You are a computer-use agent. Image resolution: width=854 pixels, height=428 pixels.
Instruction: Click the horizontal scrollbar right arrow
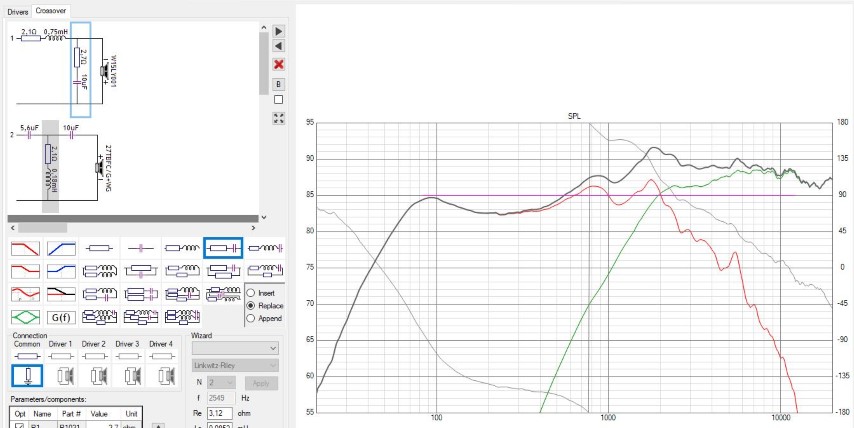tap(253, 228)
